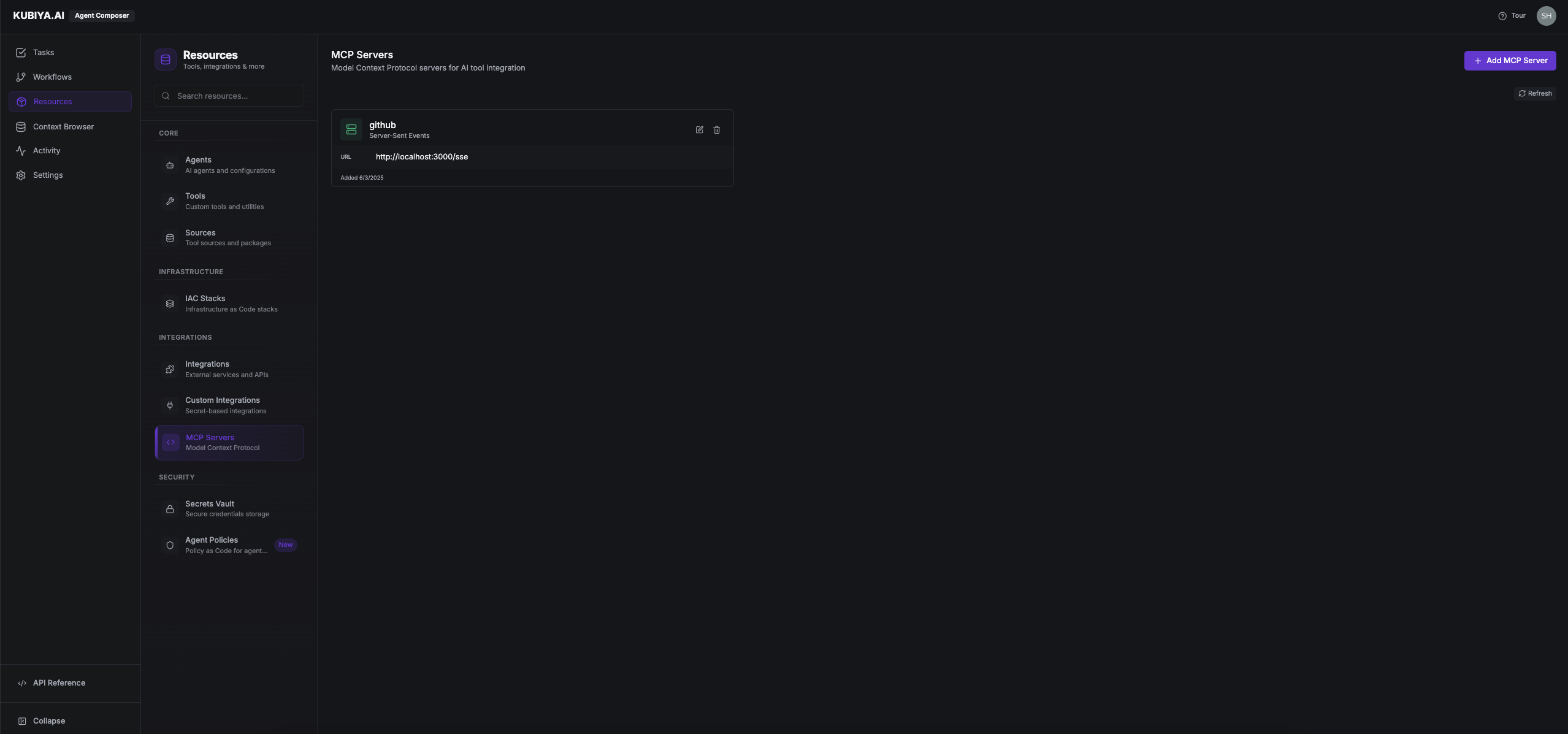Click the search magnifier icon

click(166, 96)
